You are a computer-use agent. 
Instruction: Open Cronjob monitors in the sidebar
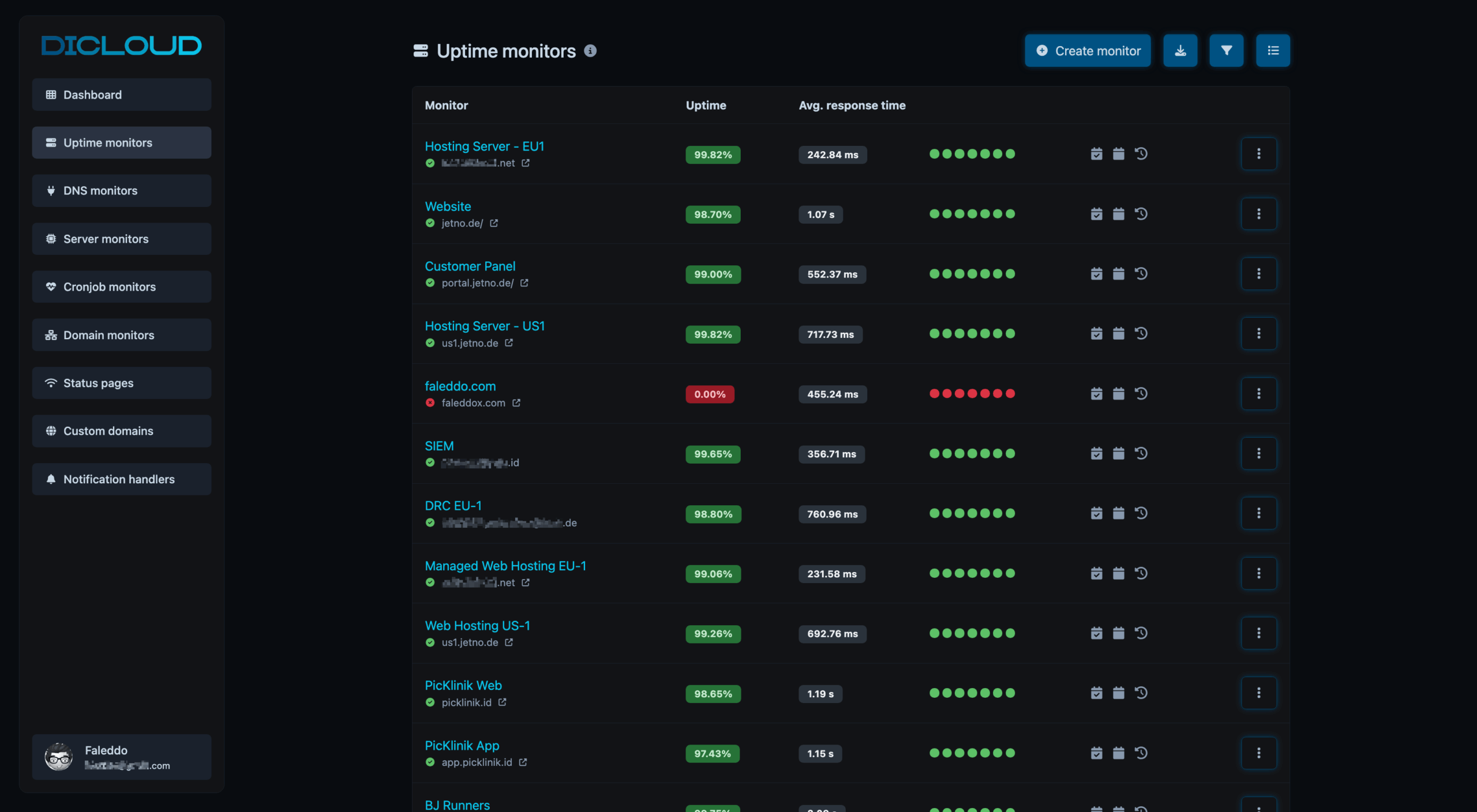tap(122, 287)
